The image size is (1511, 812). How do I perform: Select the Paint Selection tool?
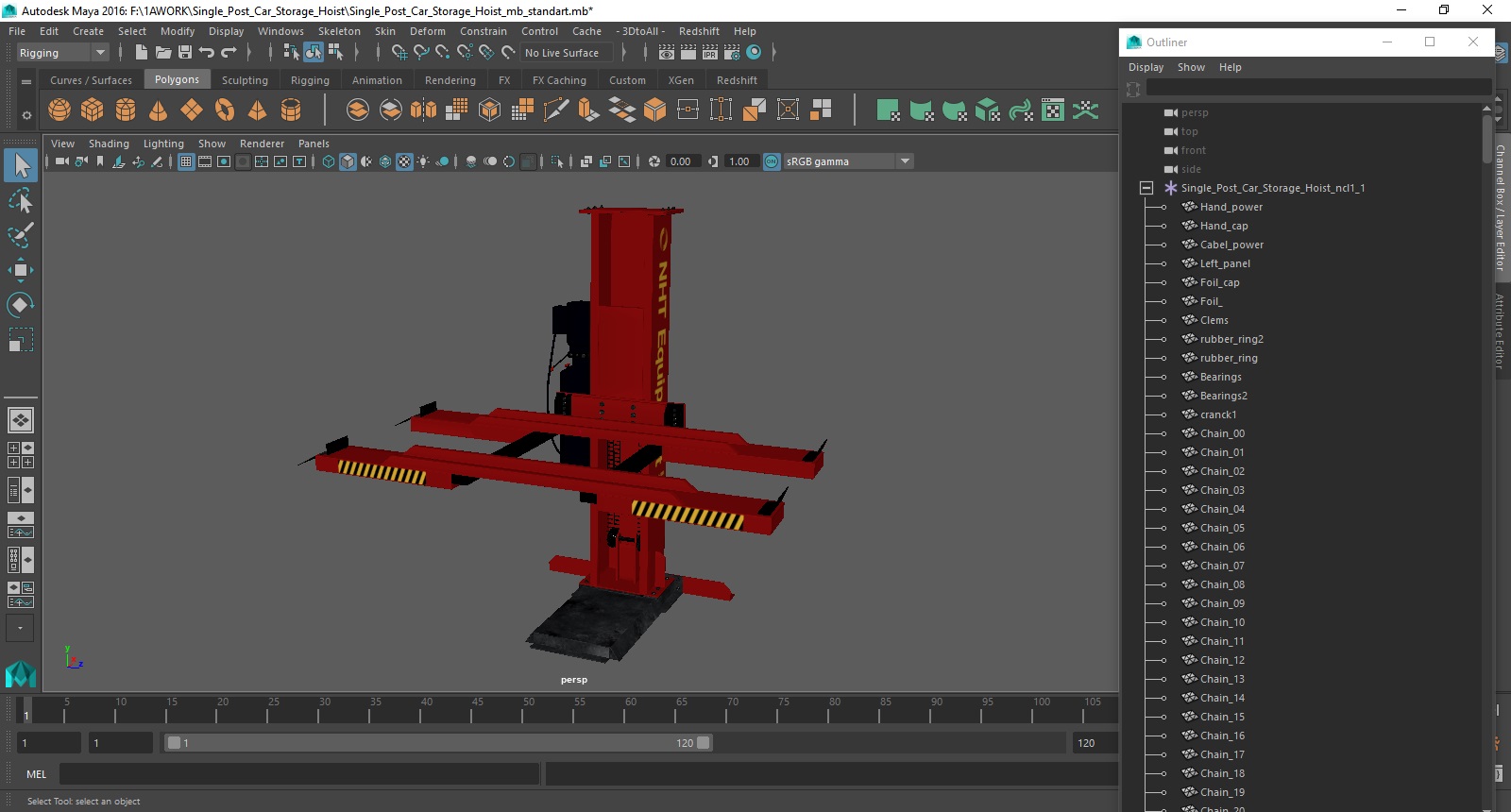pyautogui.click(x=21, y=235)
